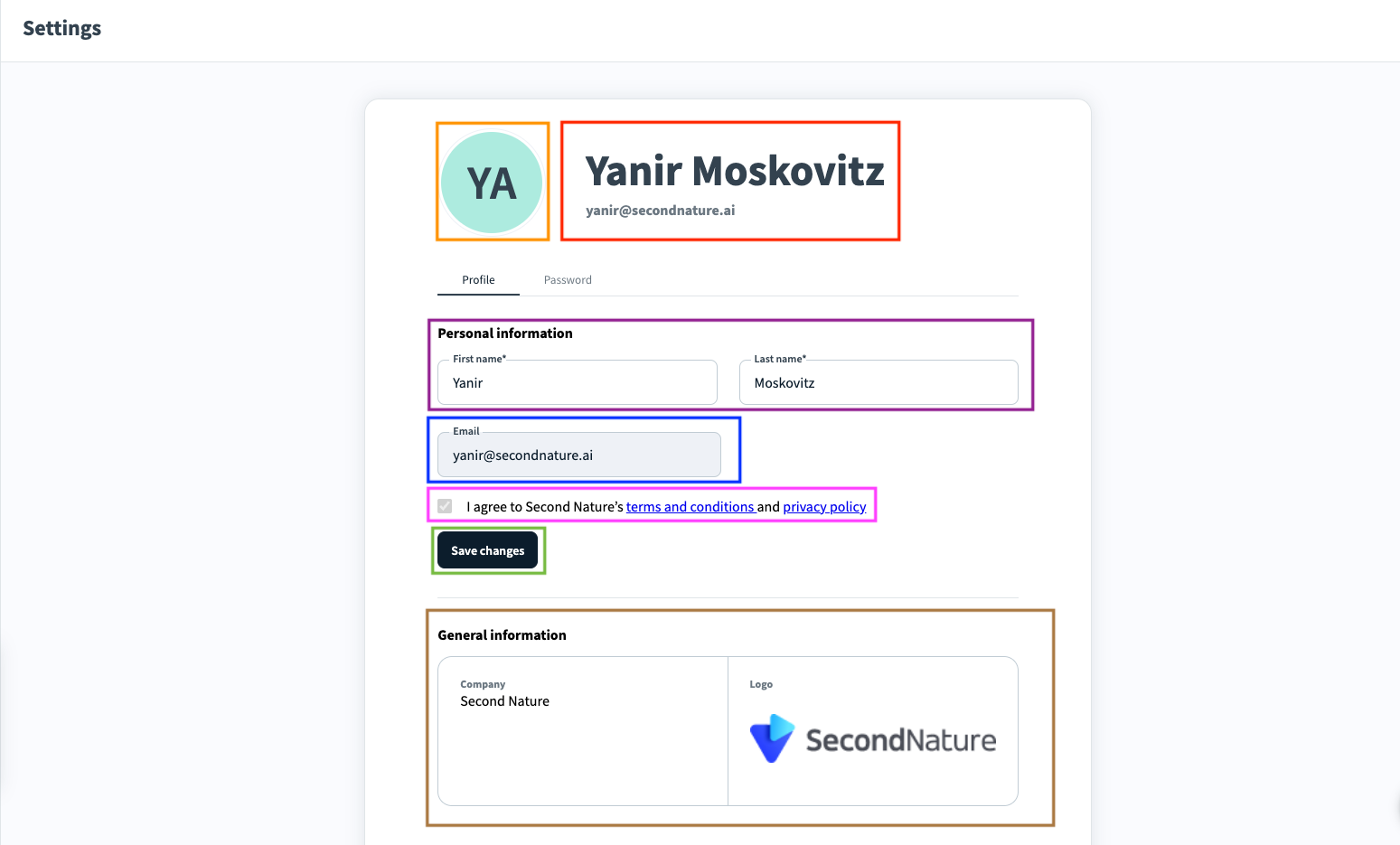1400x845 pixels.
Task: Click the Yanir Moskovitz name heading
Action: tap(735, 171)
